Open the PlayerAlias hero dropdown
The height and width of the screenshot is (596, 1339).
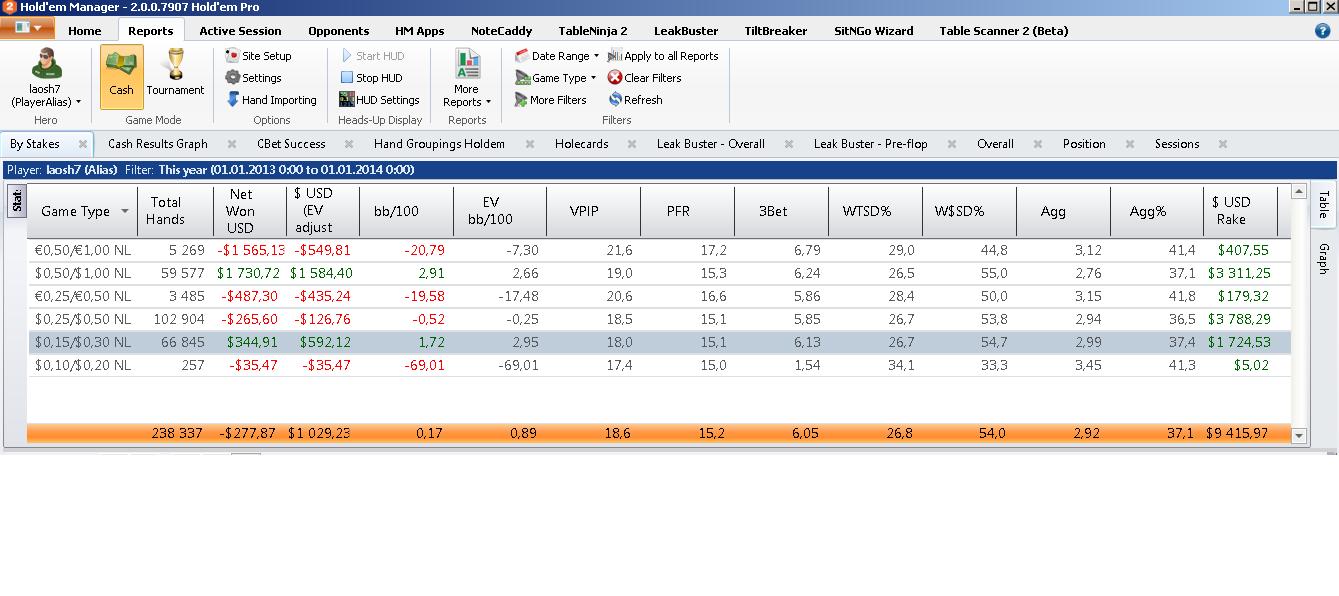78,102
